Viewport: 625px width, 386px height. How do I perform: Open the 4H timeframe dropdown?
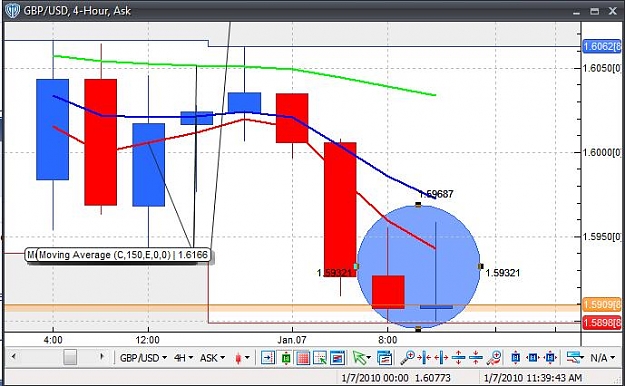tap(183, 358)
